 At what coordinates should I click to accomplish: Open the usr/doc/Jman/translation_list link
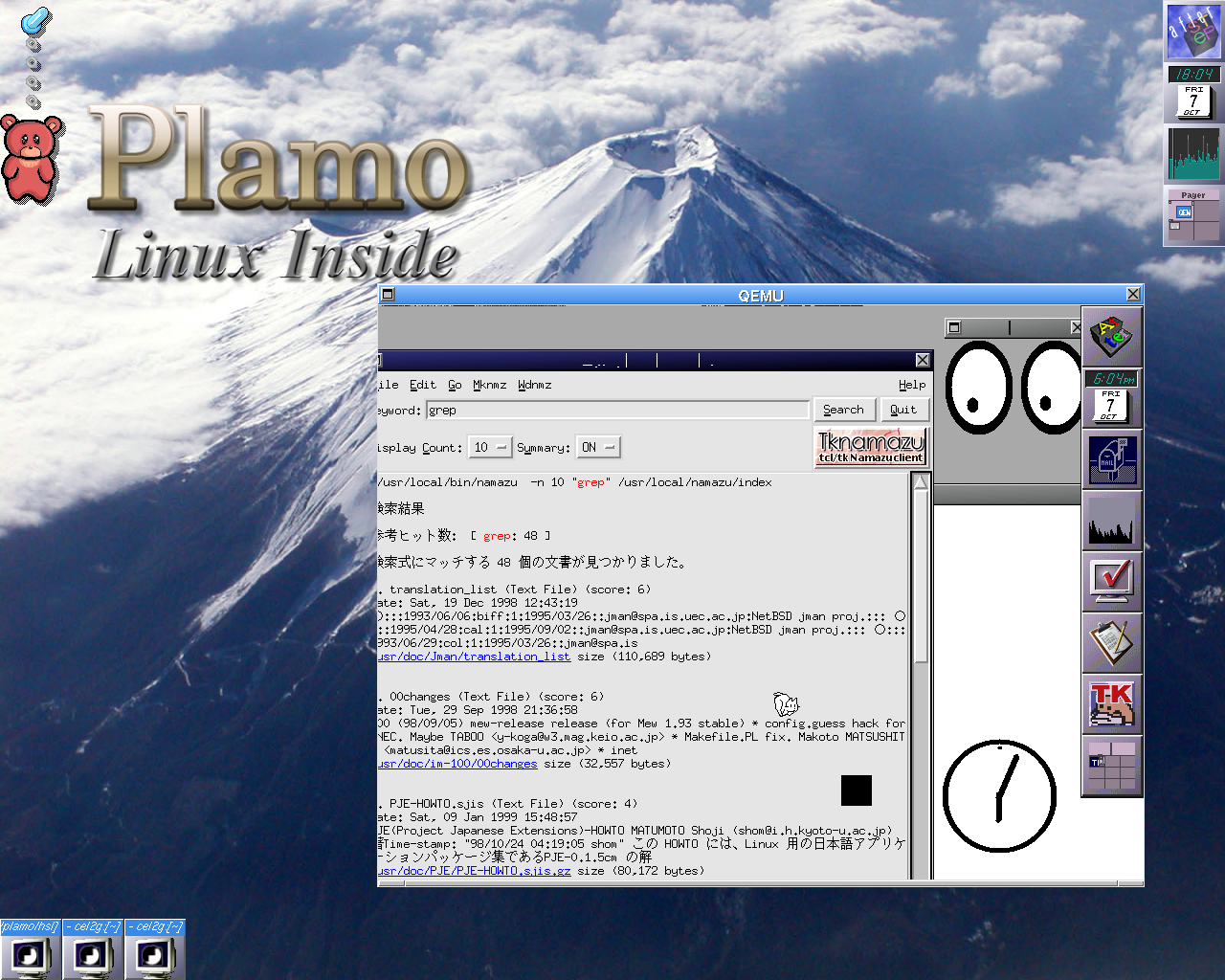pos(475,657)
